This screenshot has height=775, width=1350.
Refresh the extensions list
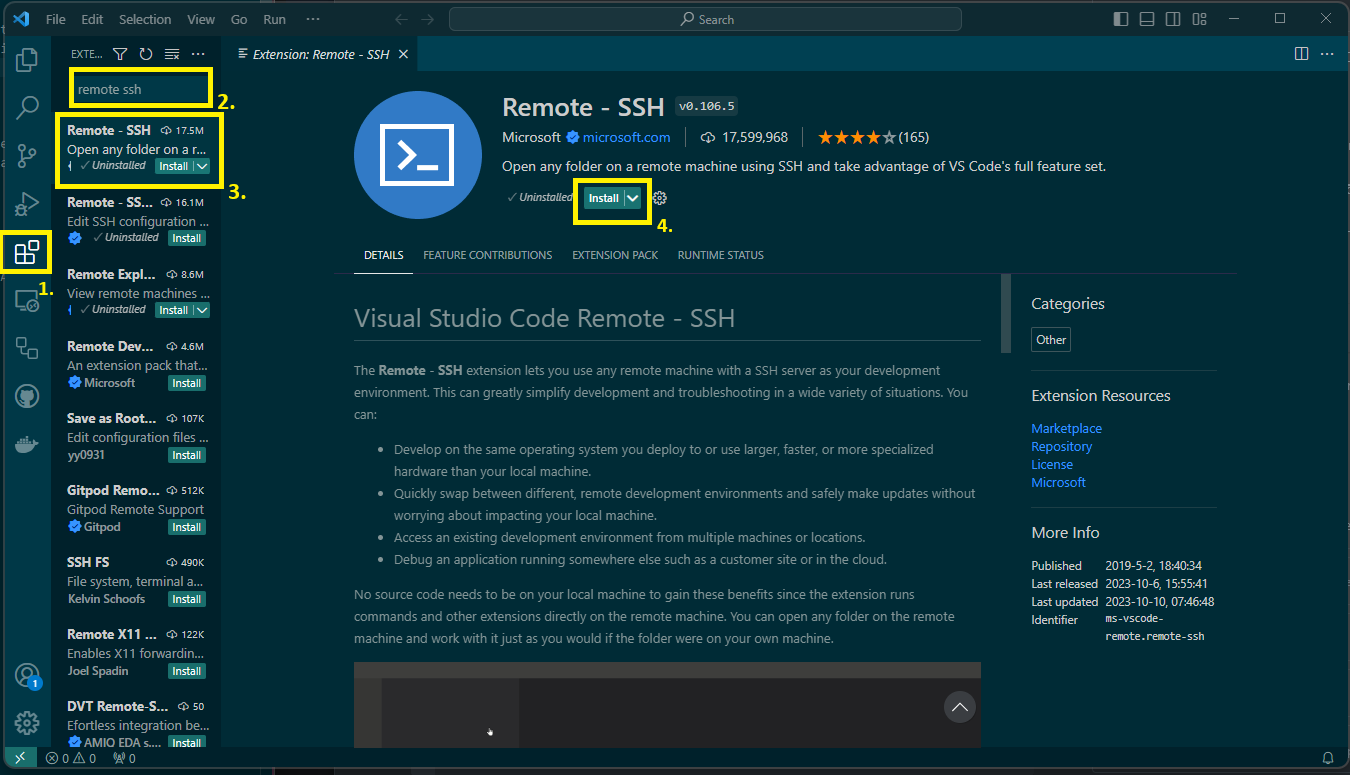coord(145,54)
